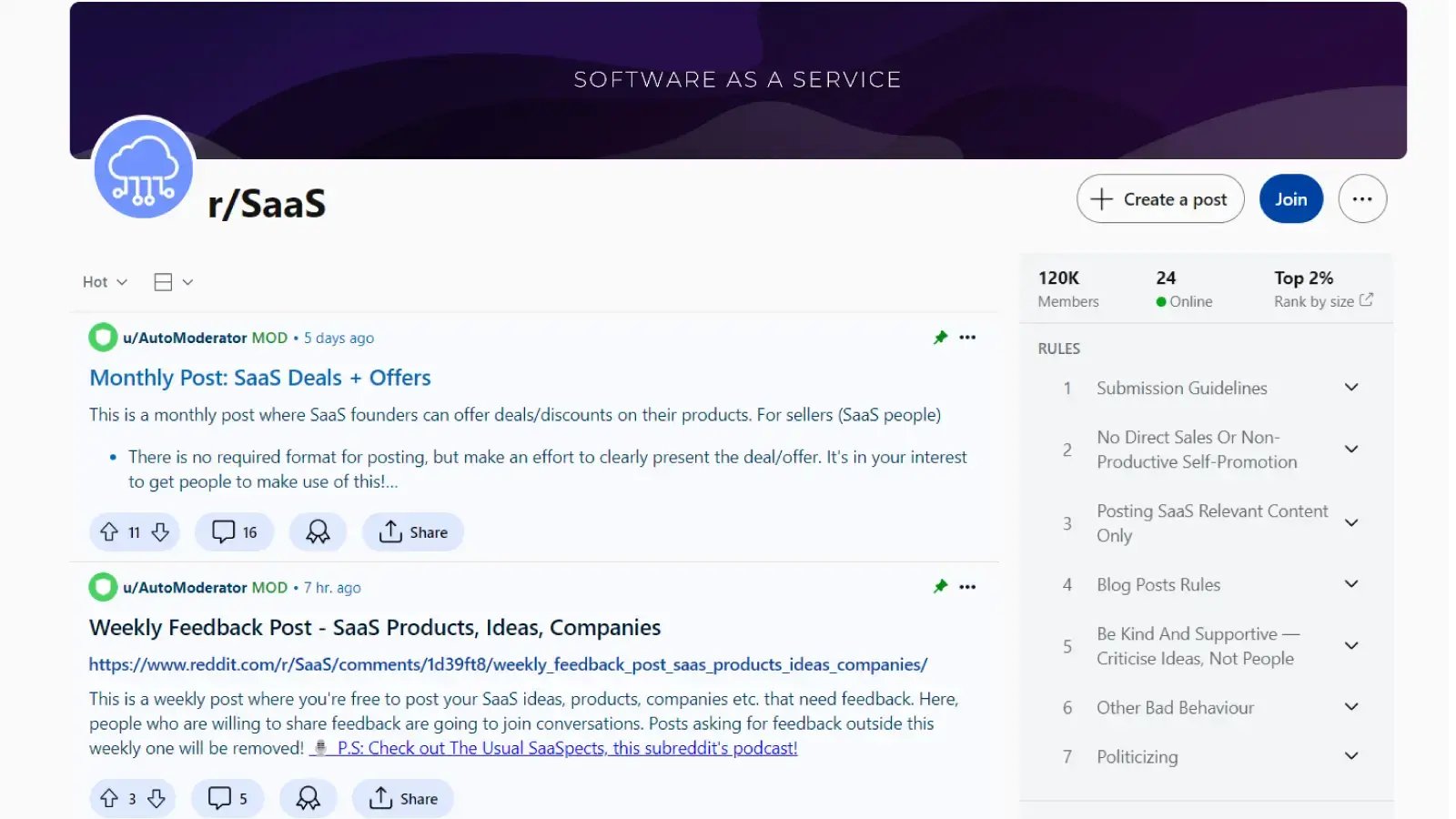Click the Rank by size text

[1314, 301]
